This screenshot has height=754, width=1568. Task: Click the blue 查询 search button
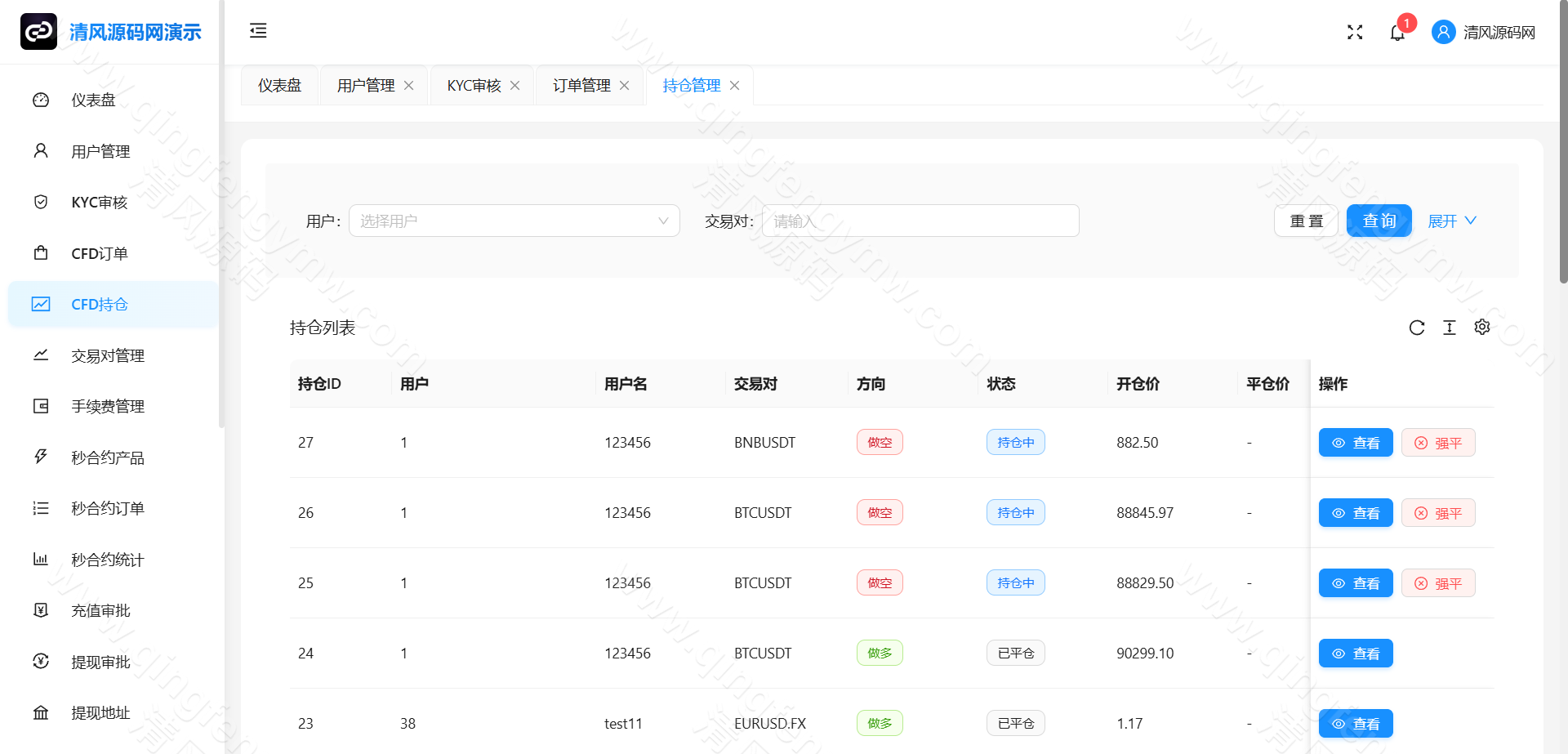1379,221
